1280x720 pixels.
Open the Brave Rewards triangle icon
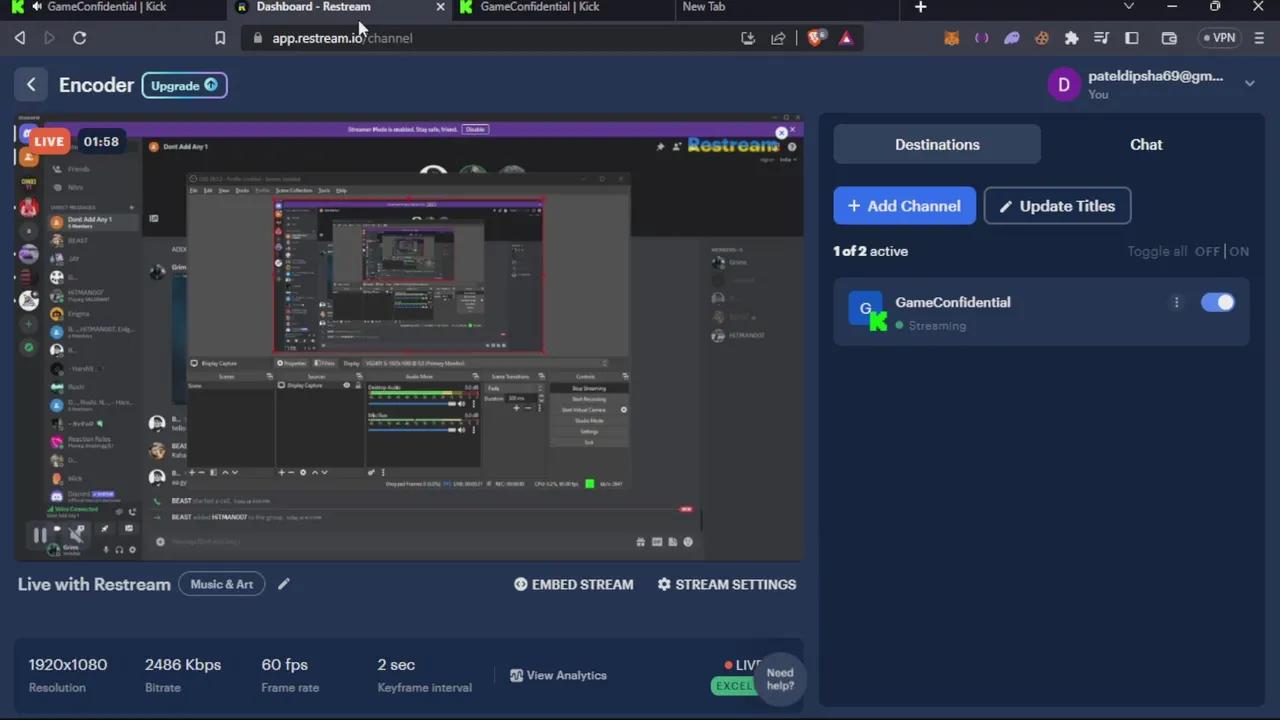pyautogui.click(x=846, y=38)
